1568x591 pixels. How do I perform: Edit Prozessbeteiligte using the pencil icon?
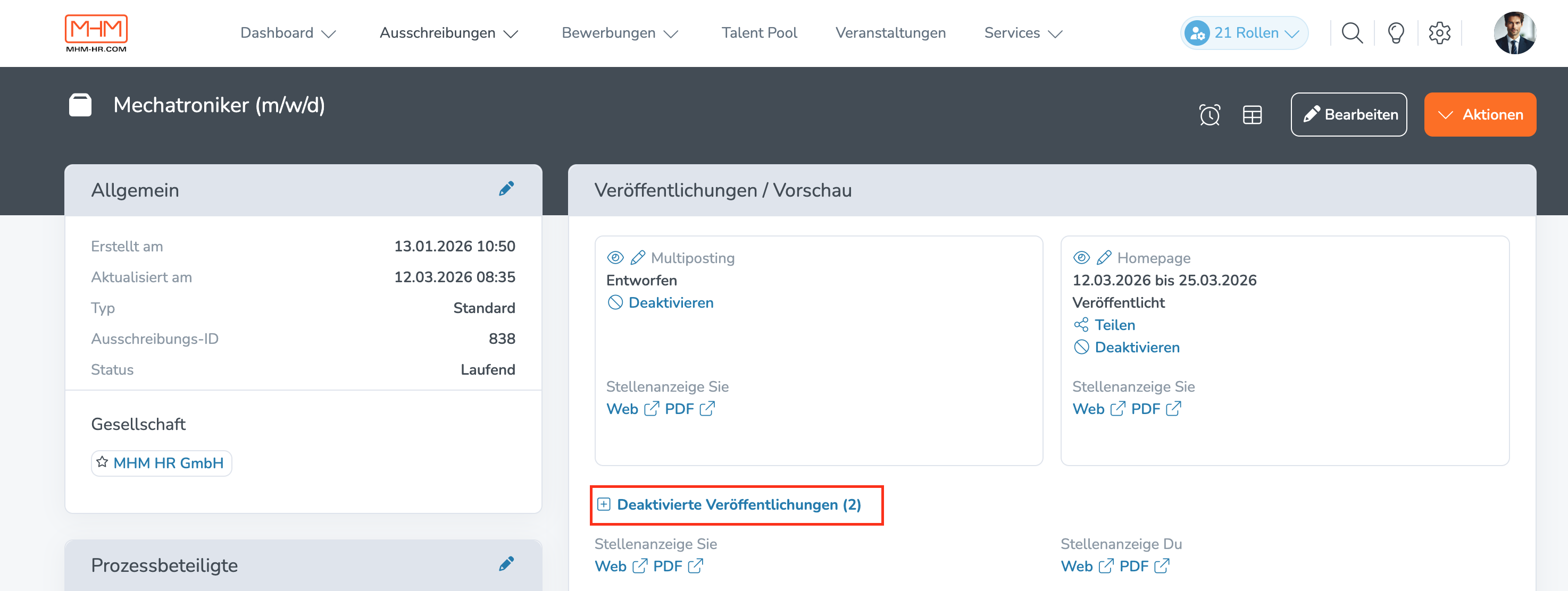click(x=507, y=564)
